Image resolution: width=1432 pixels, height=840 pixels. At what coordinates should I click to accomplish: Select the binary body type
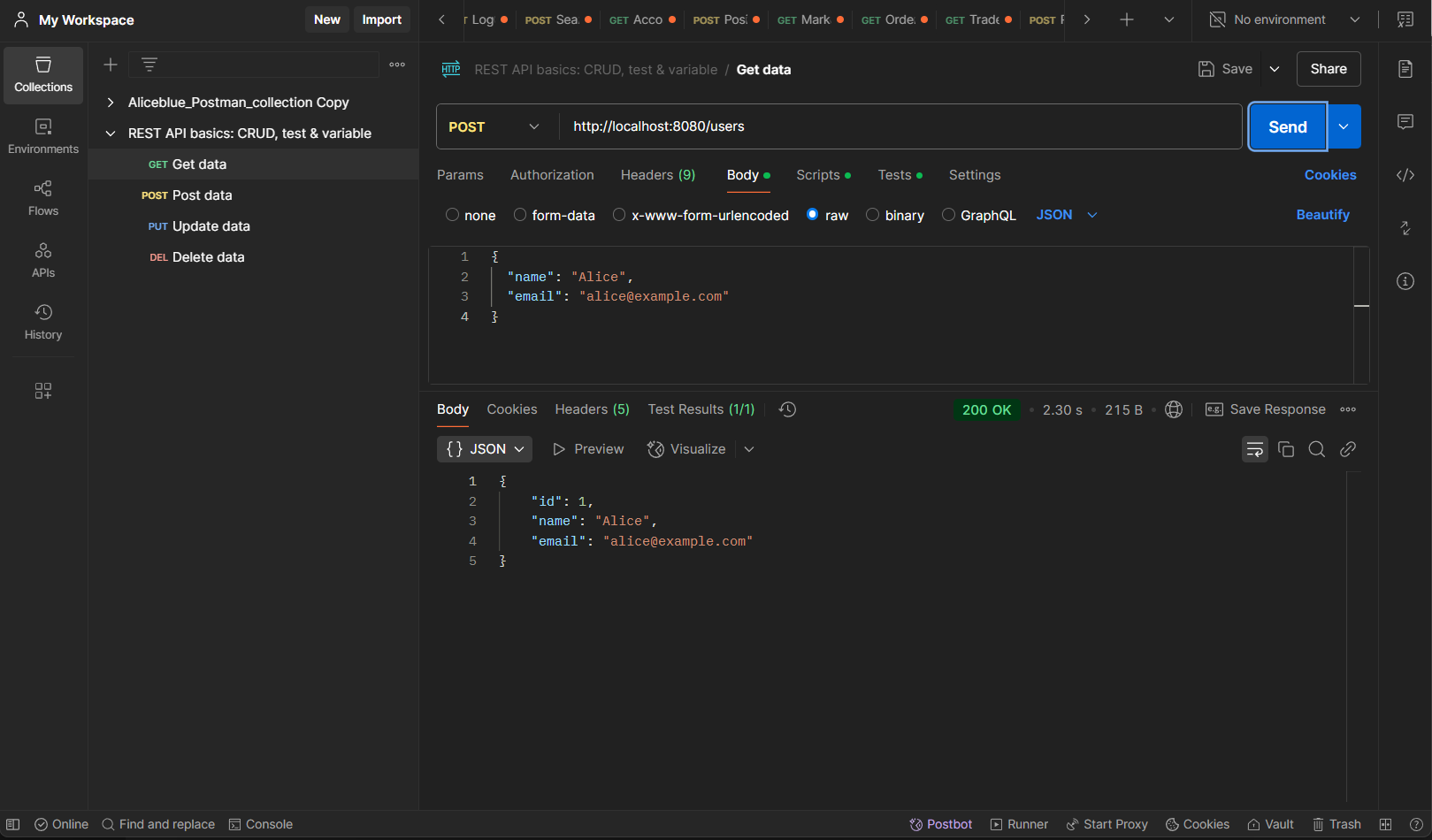(x=895, y=215)
